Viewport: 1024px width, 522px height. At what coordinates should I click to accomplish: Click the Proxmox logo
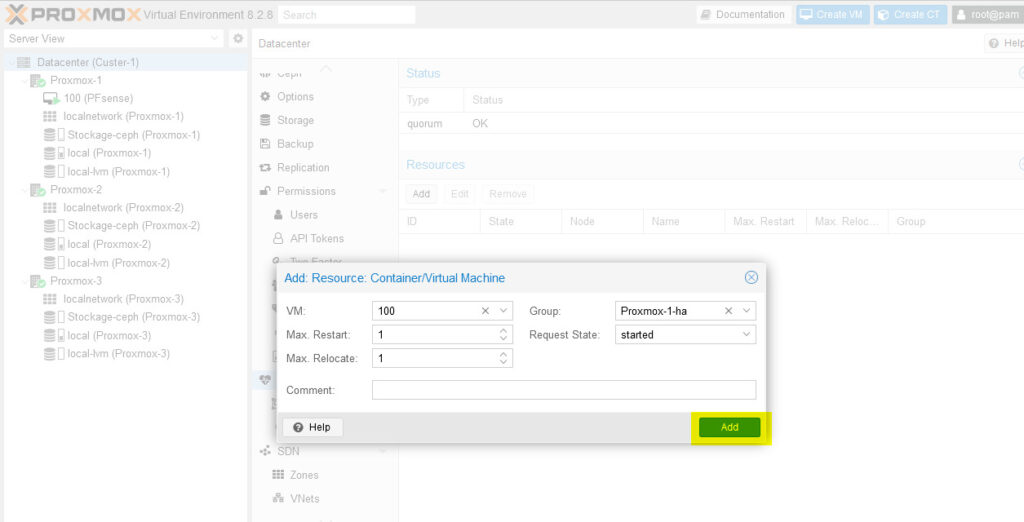click(73, 14)
